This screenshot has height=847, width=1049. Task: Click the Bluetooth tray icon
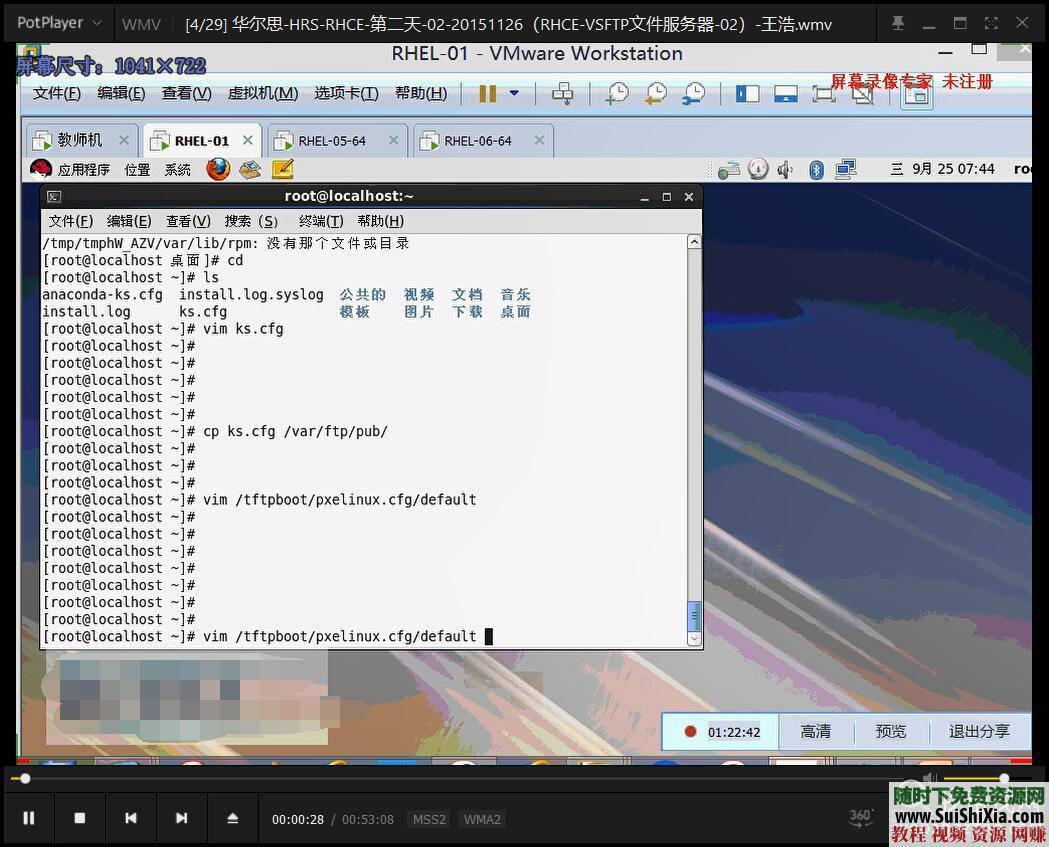coord(816,170)
